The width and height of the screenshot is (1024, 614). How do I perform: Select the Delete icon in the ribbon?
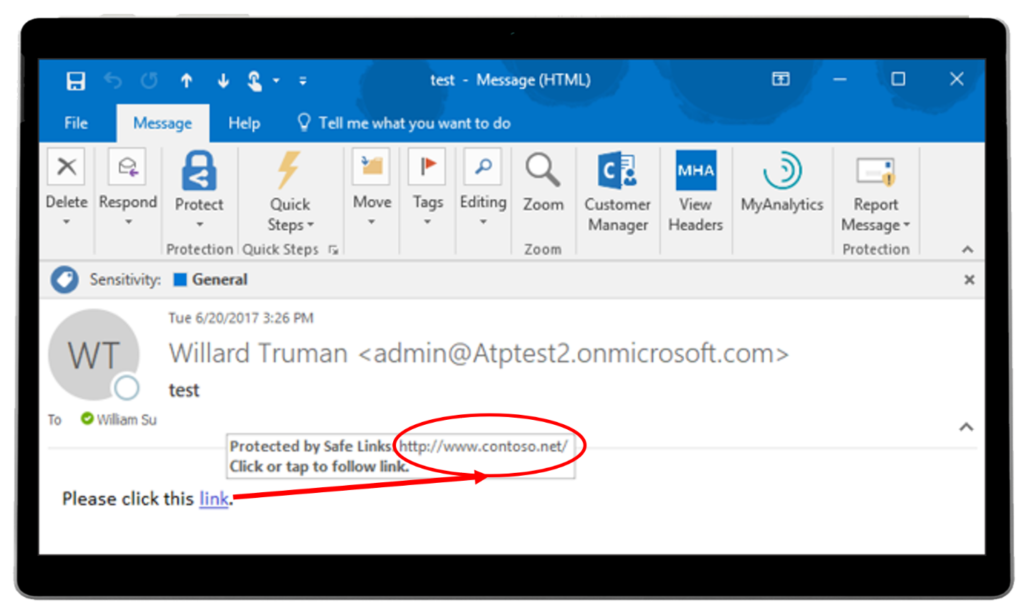point(66,166)
